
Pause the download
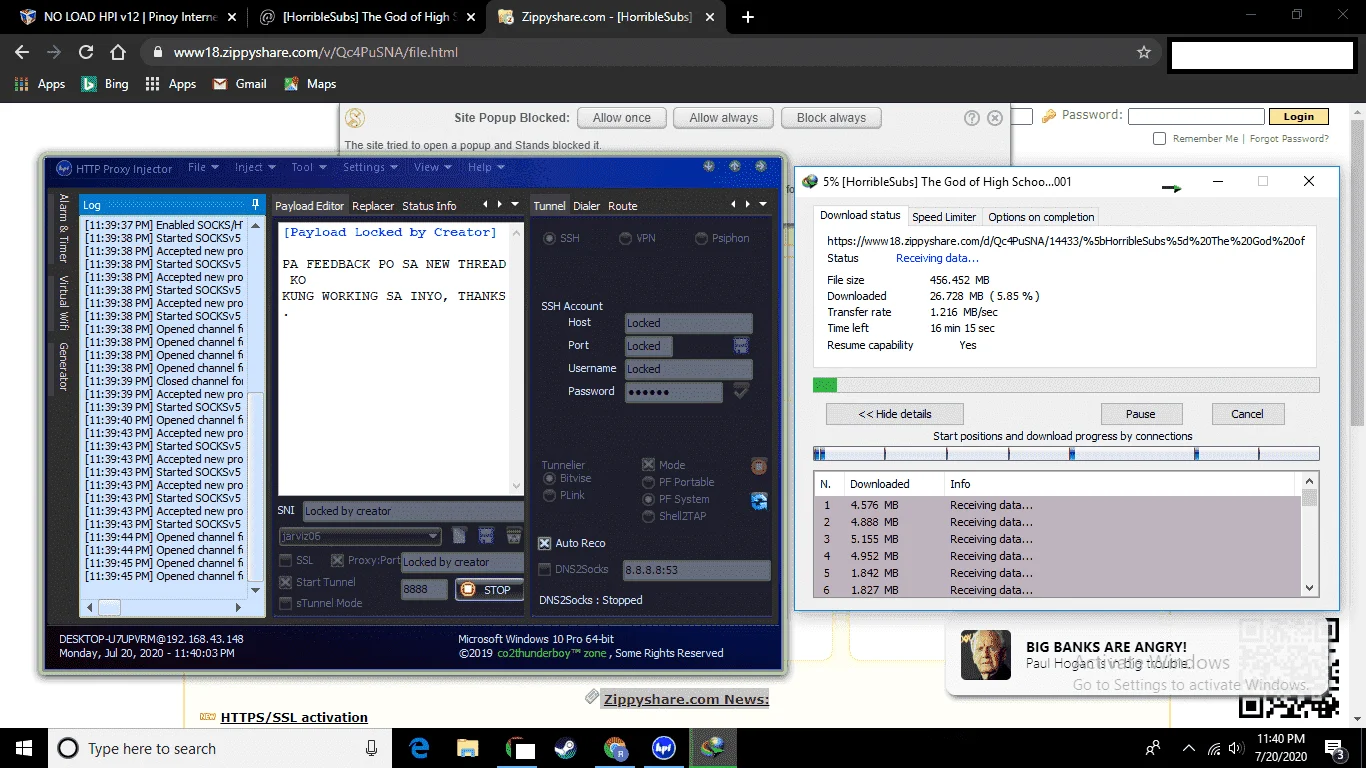(x=1140, y=414)
